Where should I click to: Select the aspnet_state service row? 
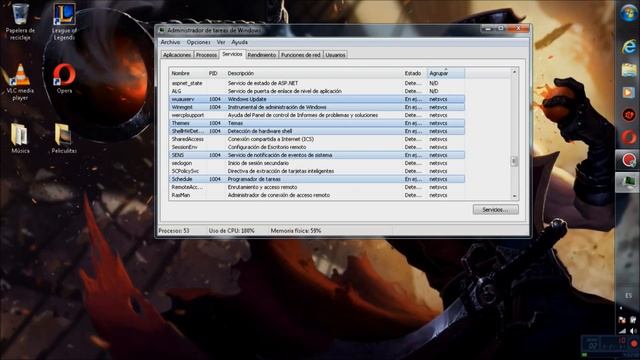click(317, 83)
